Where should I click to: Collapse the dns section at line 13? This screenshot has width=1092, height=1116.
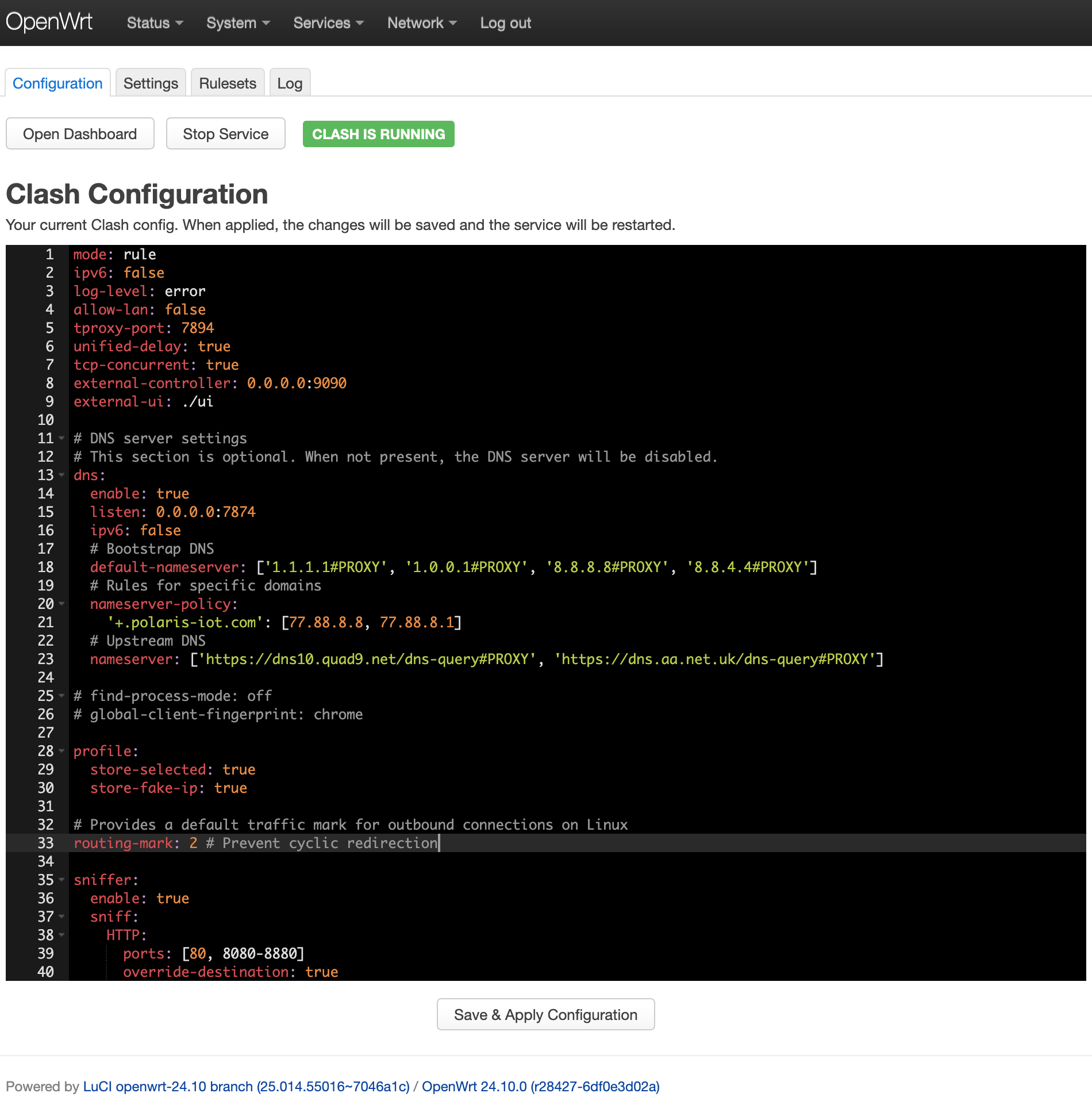coord(61,475)
